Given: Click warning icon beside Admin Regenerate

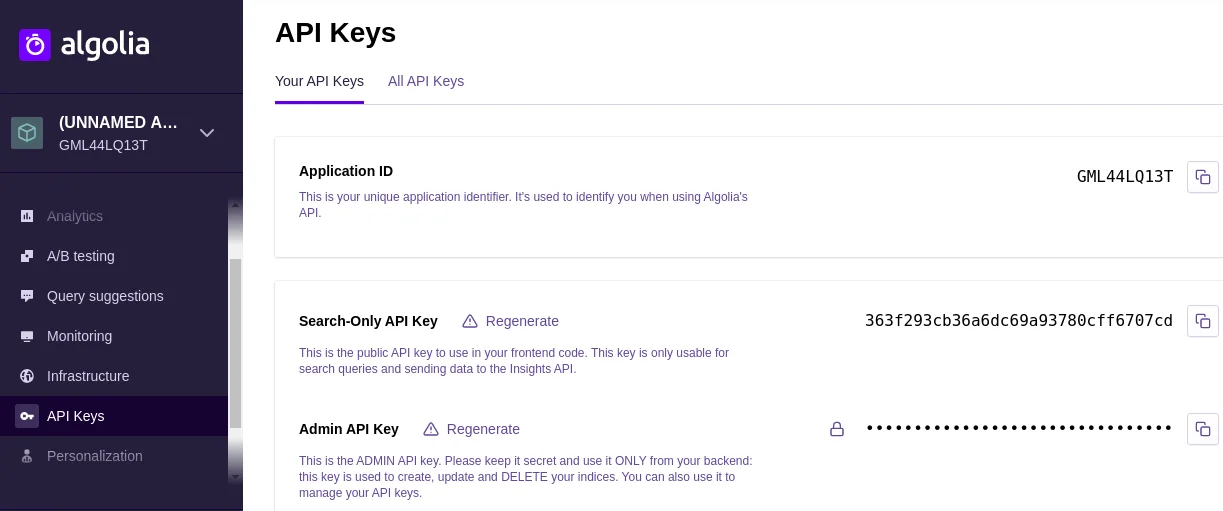Looking at the screenshot, I should click(x=431, y=429).
